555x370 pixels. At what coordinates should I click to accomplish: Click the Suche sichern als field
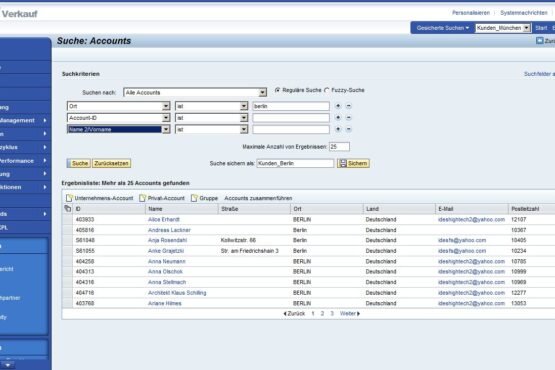295,163
